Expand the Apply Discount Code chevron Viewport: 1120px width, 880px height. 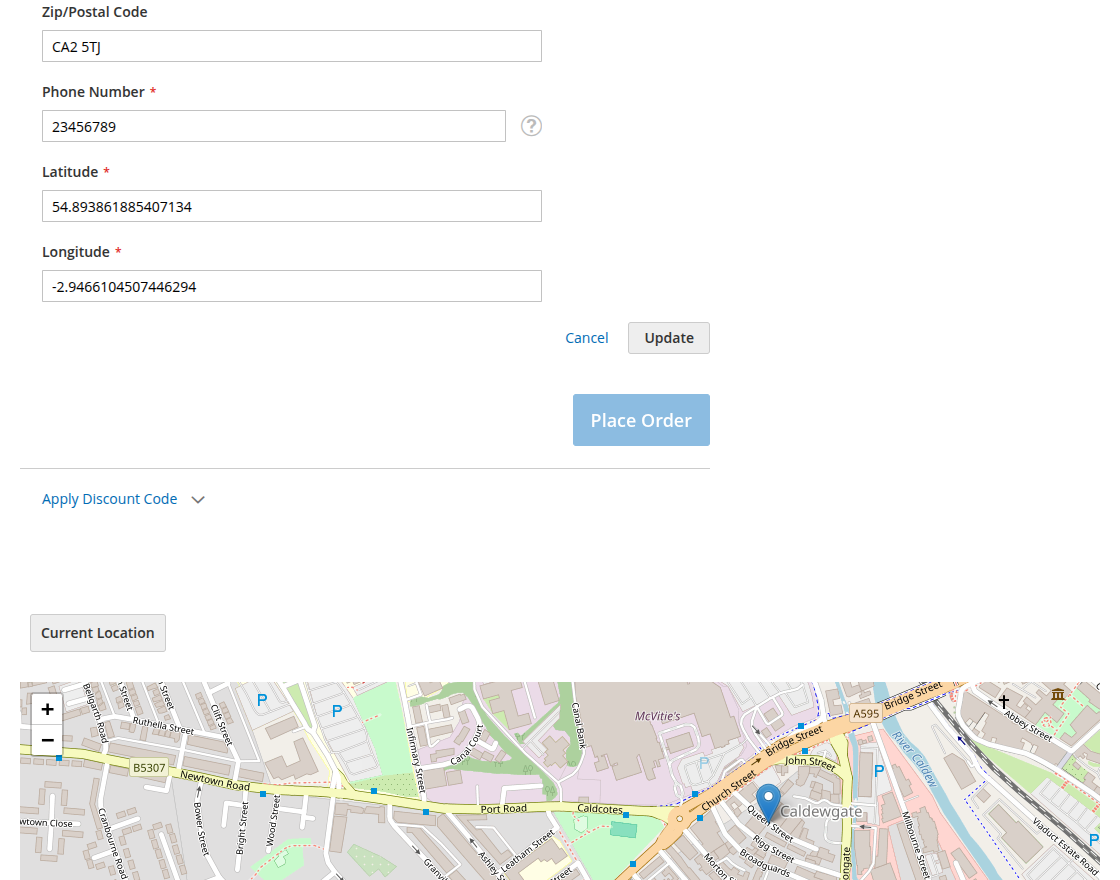[x=198, y=500]
